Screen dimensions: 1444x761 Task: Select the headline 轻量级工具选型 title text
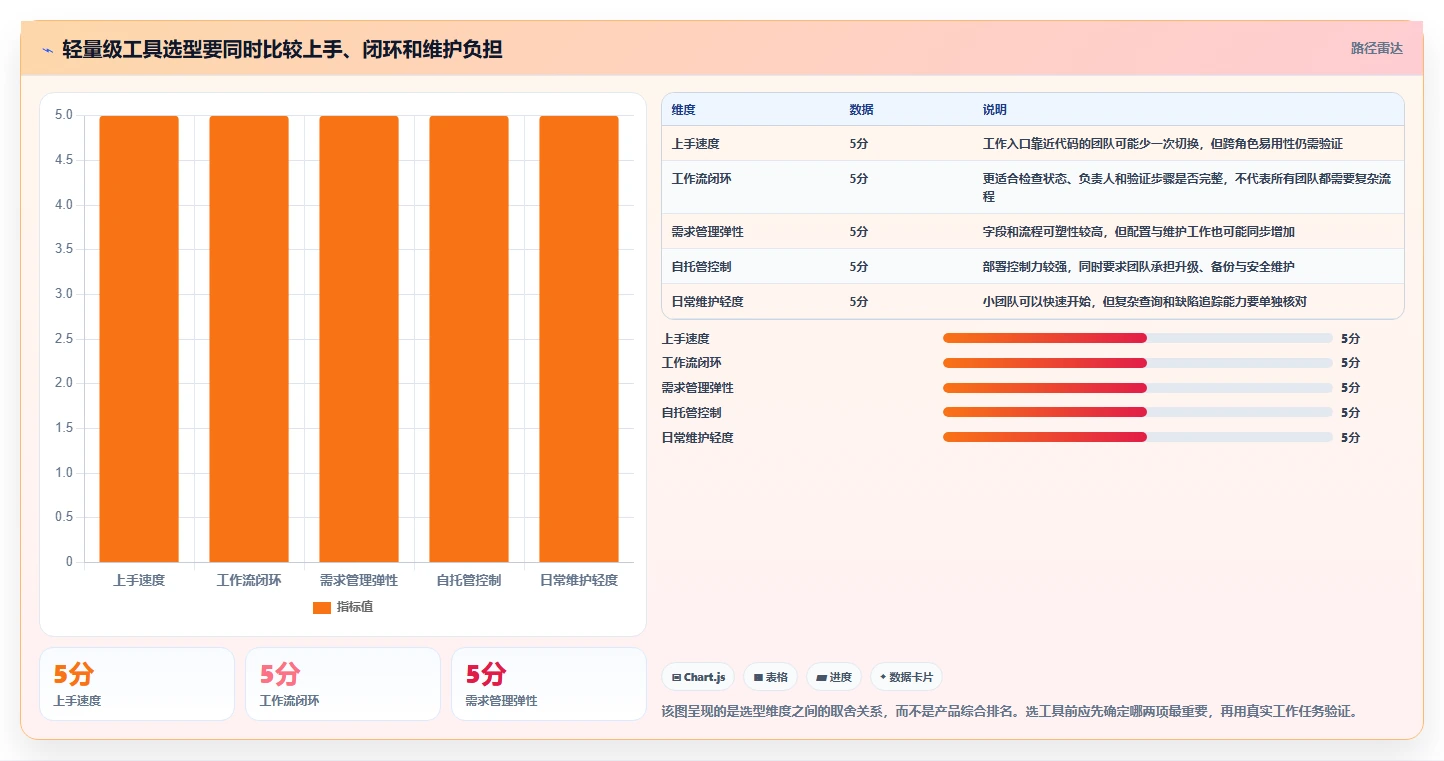click(x=282, y=49)
